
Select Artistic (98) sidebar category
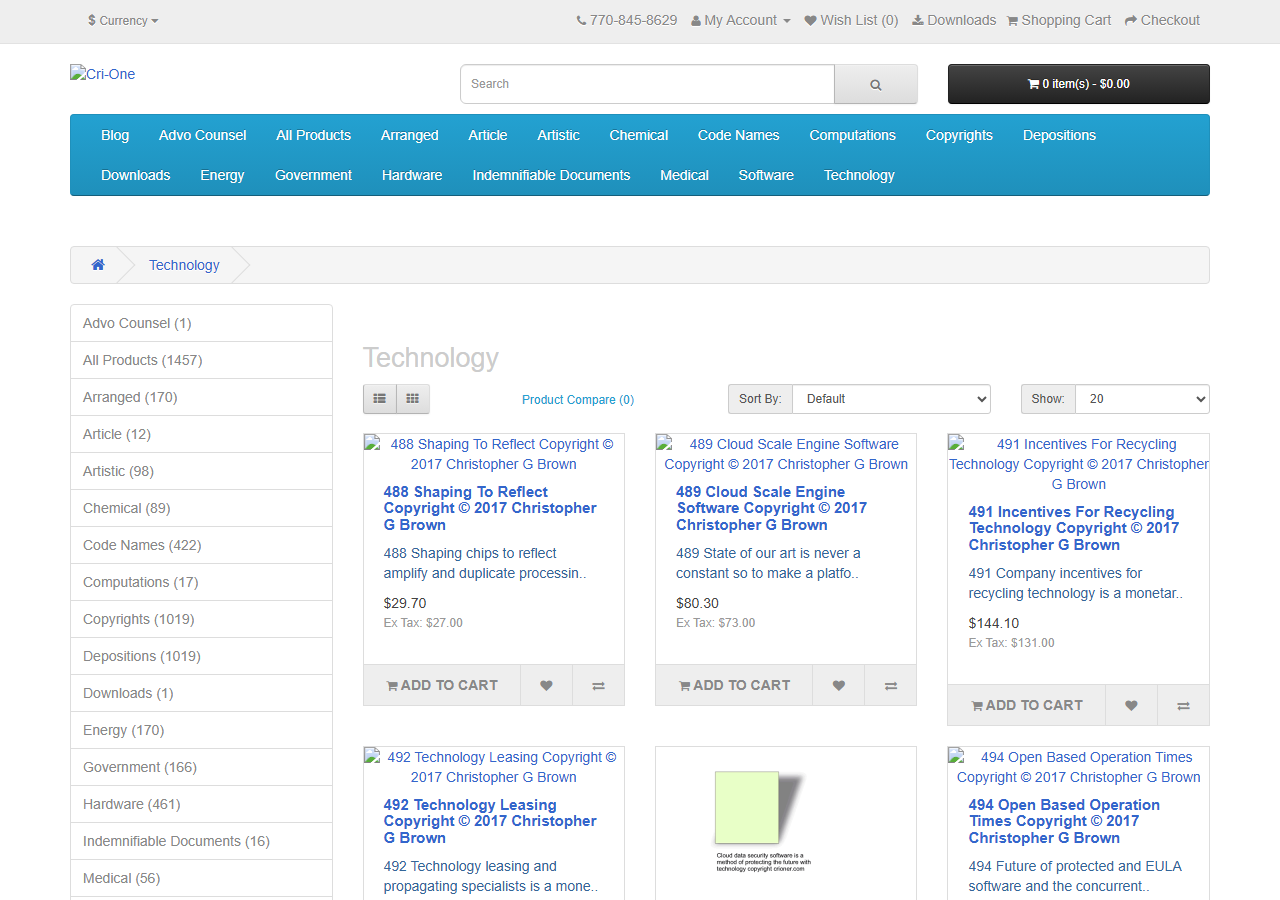(x=201, y=471)
